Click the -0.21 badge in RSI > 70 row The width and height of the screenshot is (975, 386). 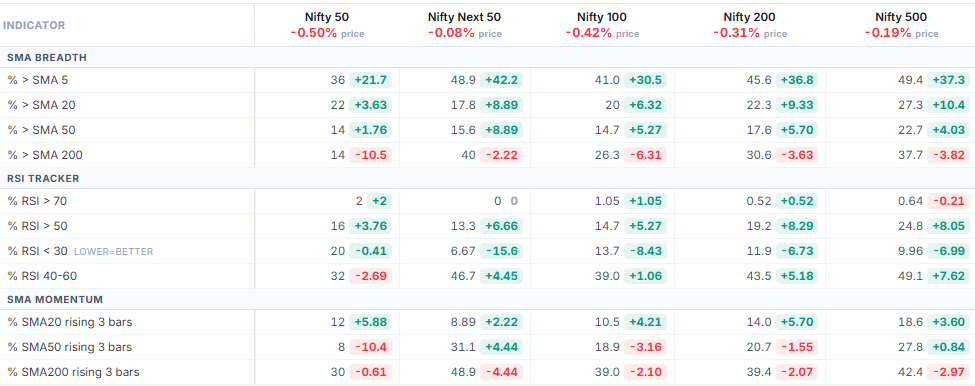tap(949, 201)
